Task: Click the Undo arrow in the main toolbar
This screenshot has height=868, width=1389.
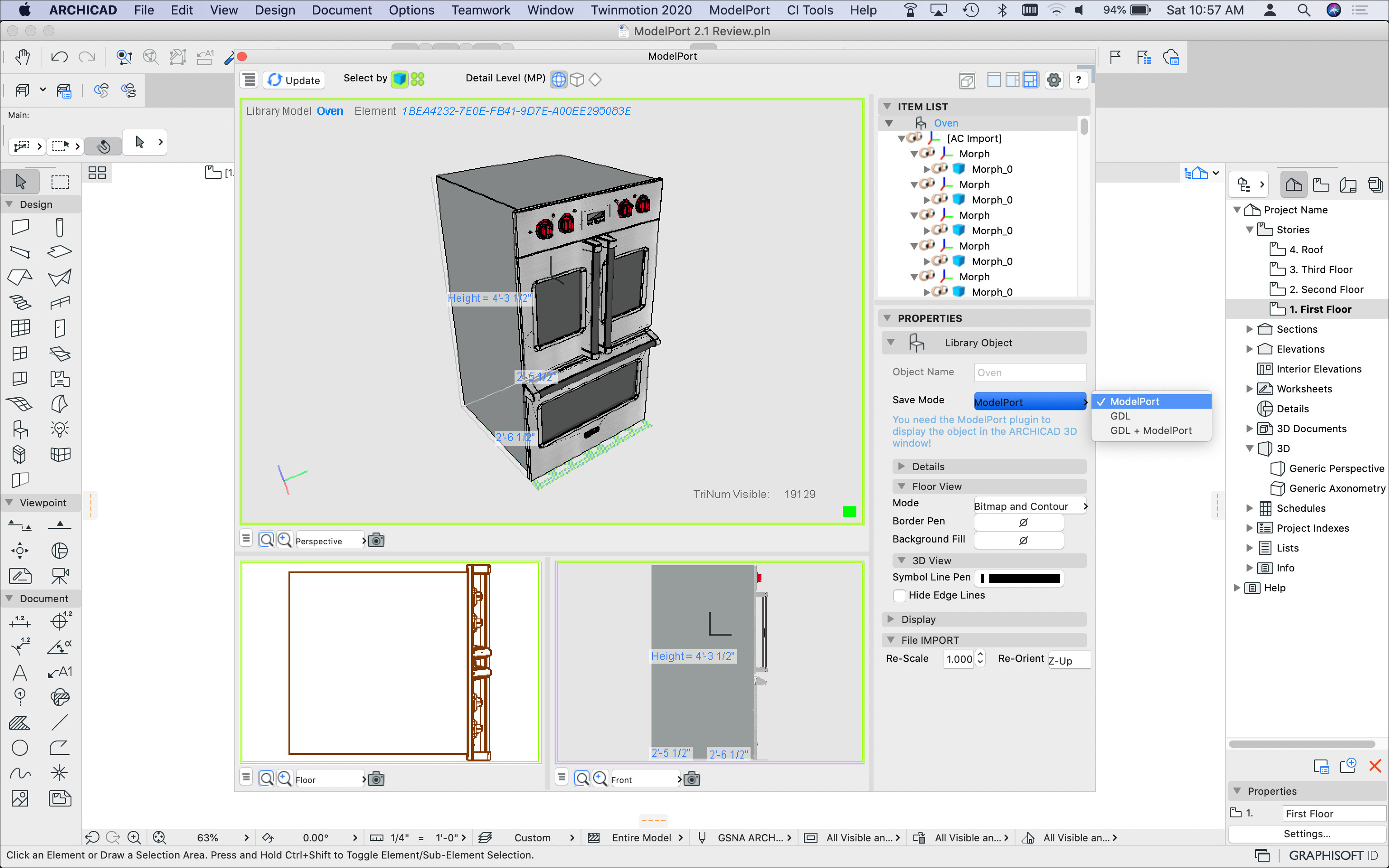Action: tap(59, 57)
